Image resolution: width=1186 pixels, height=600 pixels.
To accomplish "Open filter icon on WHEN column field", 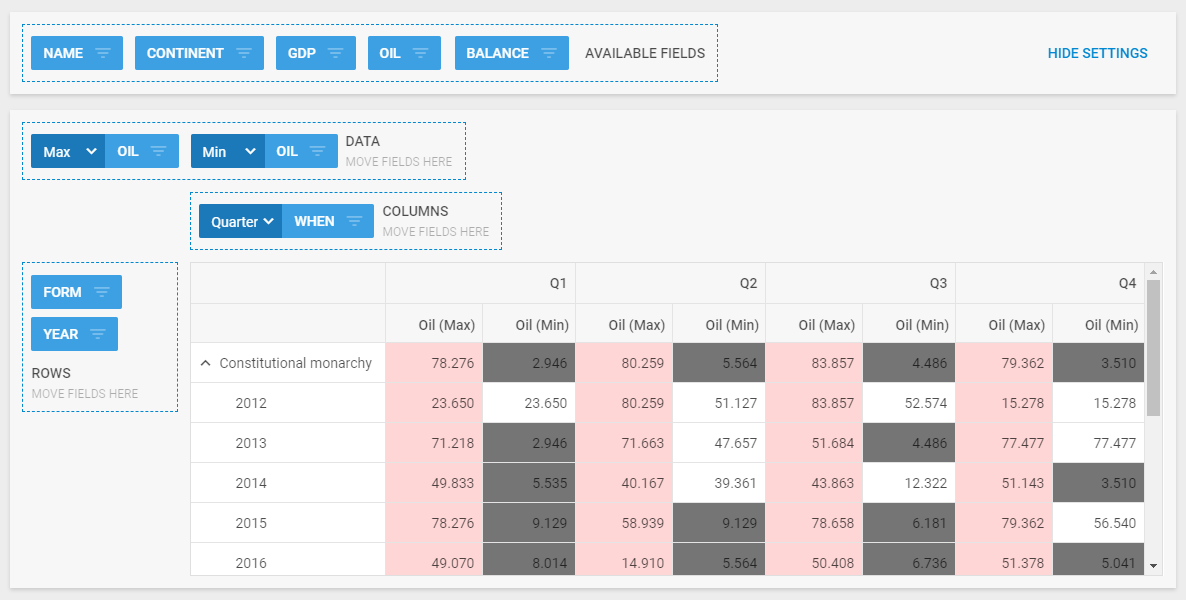I will click(354, 221).
